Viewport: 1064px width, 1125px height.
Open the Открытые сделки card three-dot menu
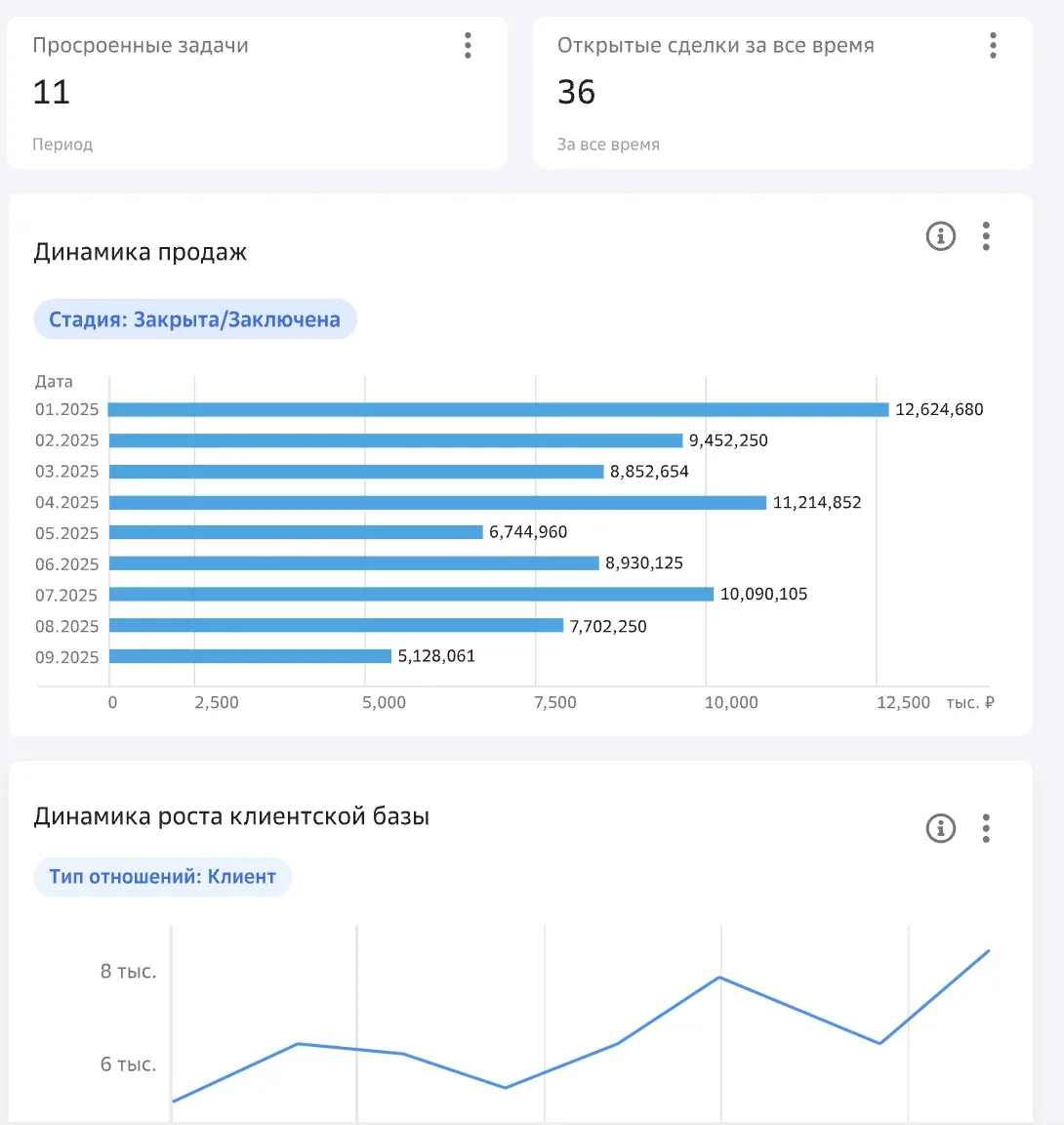click(x=993, y=45)
